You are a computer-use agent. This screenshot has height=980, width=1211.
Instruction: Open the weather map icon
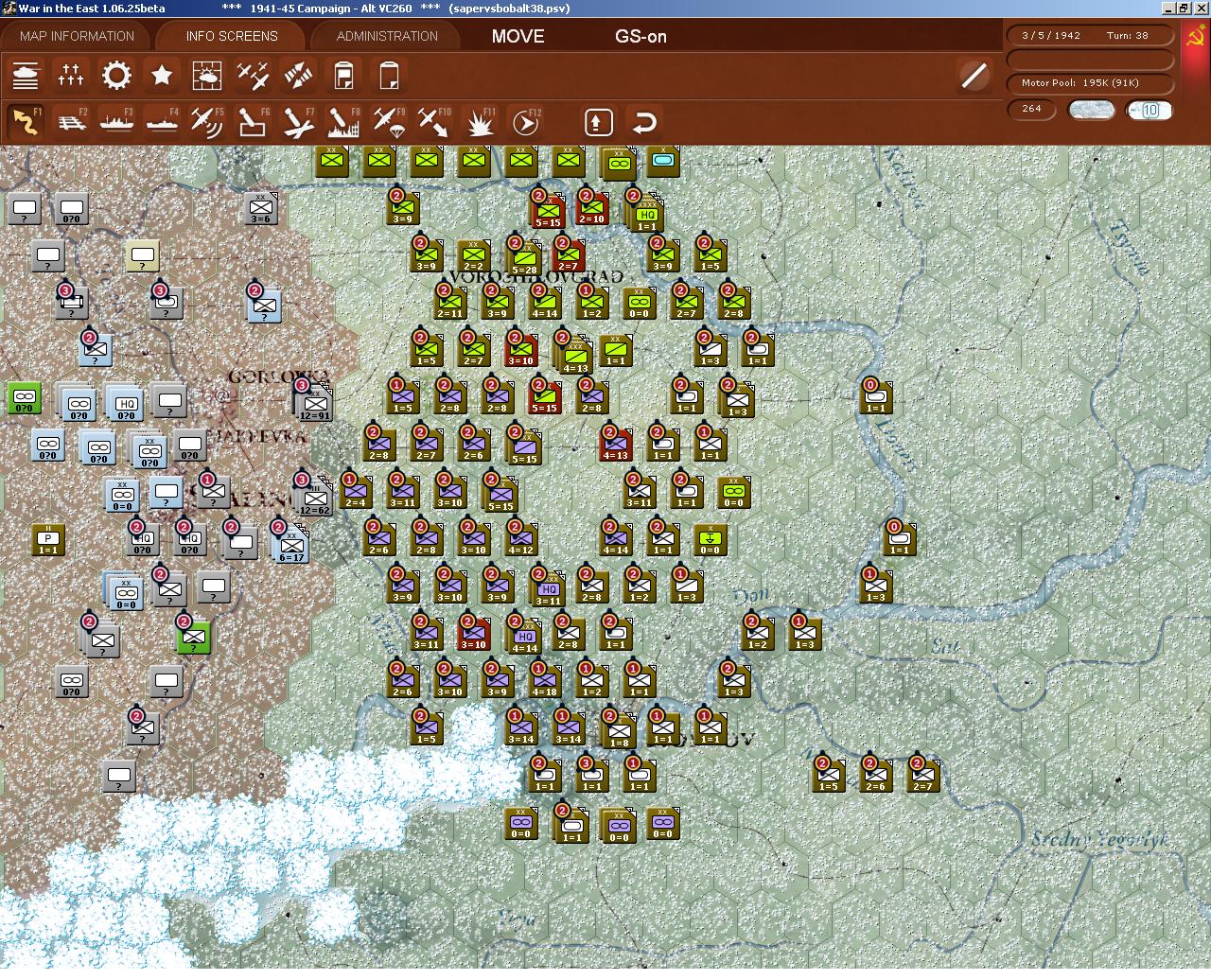point(207,76)
